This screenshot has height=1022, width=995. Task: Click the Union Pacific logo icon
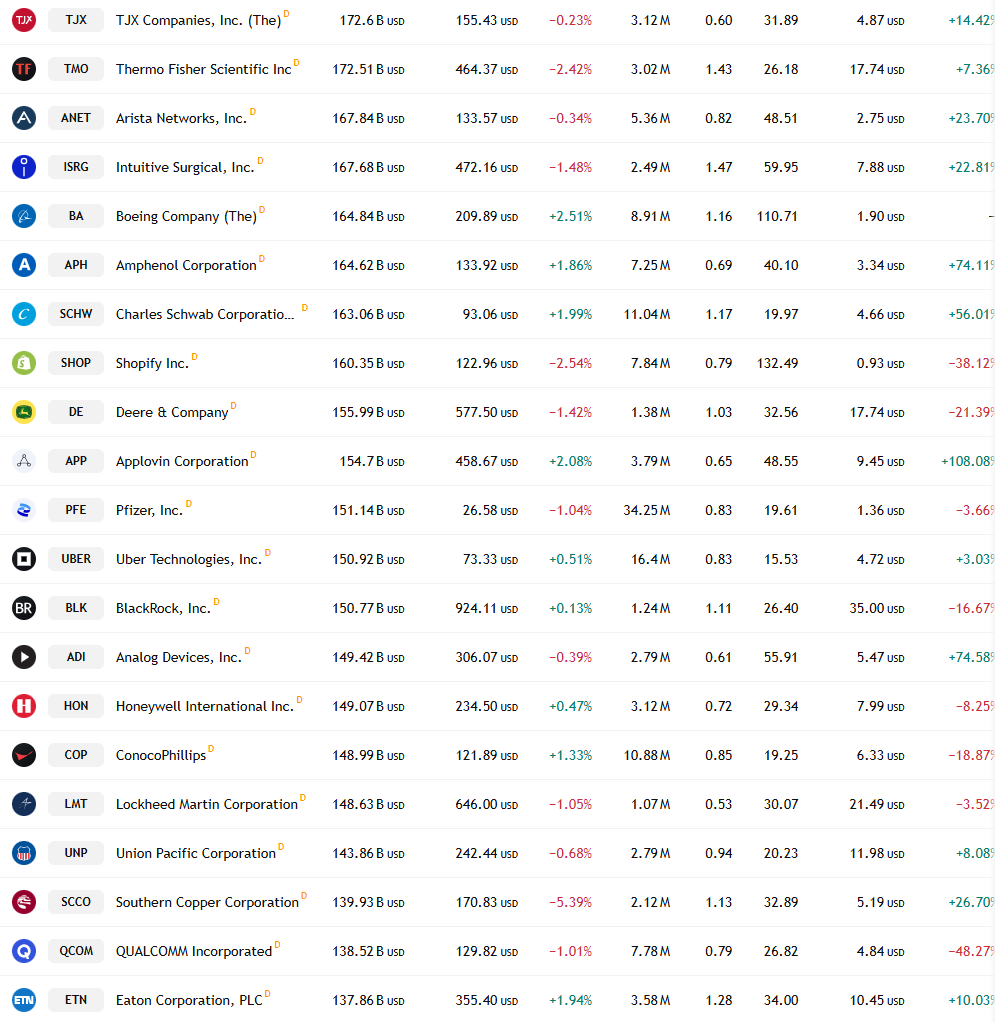click(x=24, y=853)
